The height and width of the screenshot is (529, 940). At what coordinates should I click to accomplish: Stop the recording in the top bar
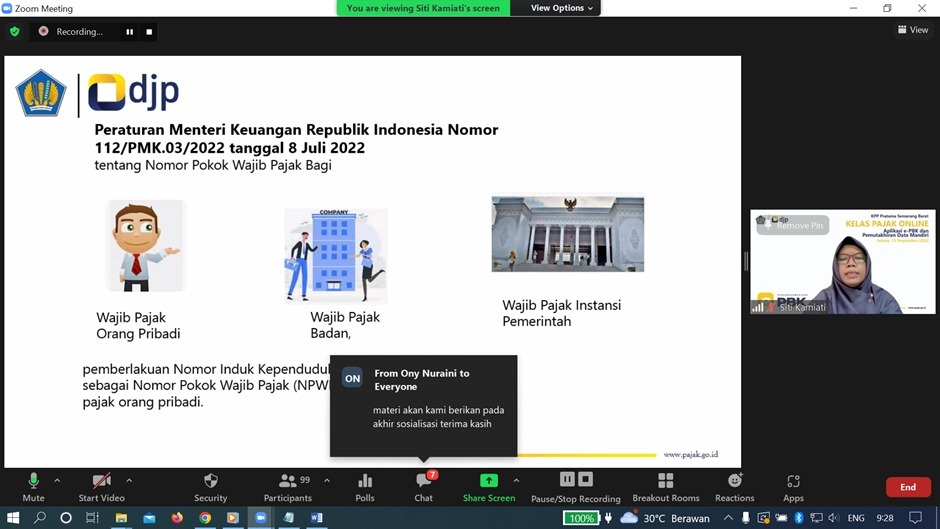[149, 32]
